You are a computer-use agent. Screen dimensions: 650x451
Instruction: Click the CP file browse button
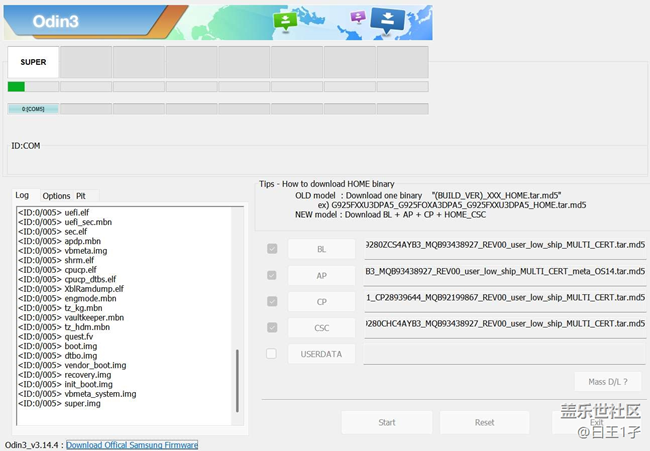tap(321, 301)
